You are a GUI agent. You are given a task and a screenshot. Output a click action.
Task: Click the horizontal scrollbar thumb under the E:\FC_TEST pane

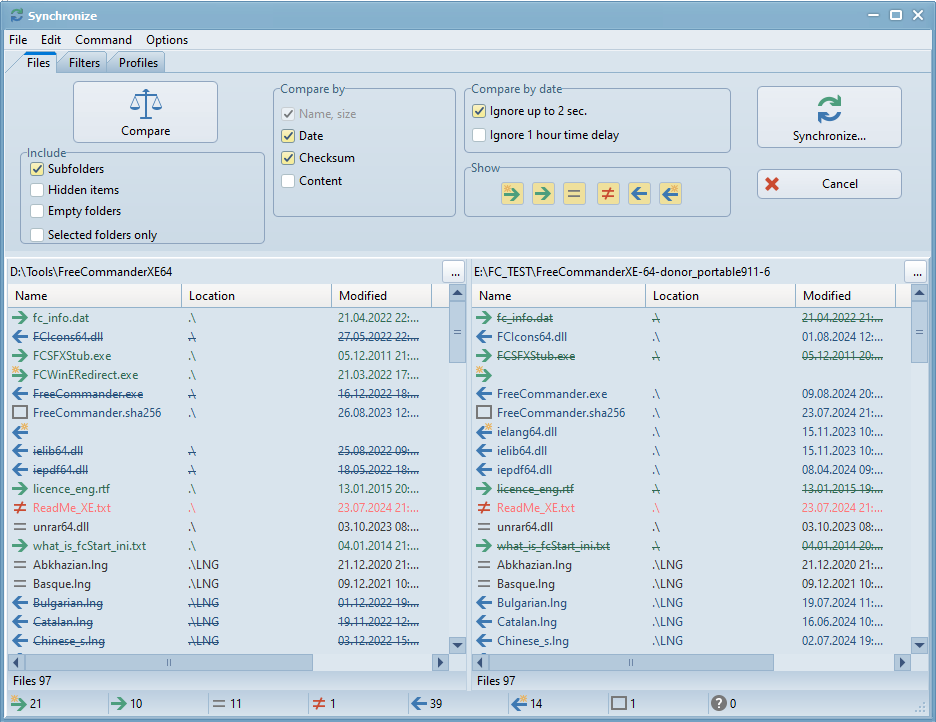click(x=631, y=662)
